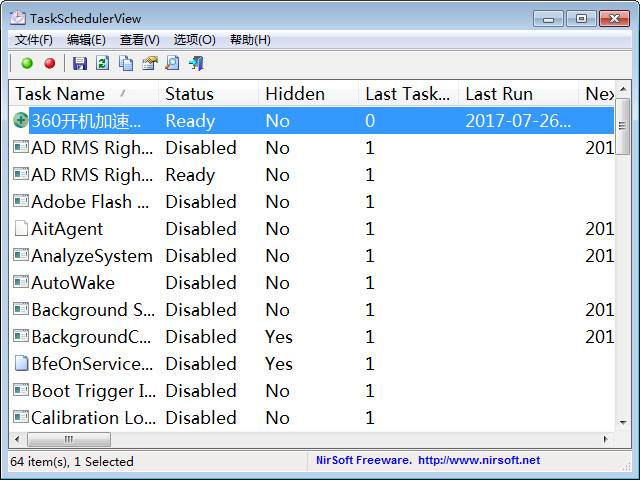This screenshot has height=480, width=640.
Task: Open the NirSoft website link
Action: pos(478,461)
